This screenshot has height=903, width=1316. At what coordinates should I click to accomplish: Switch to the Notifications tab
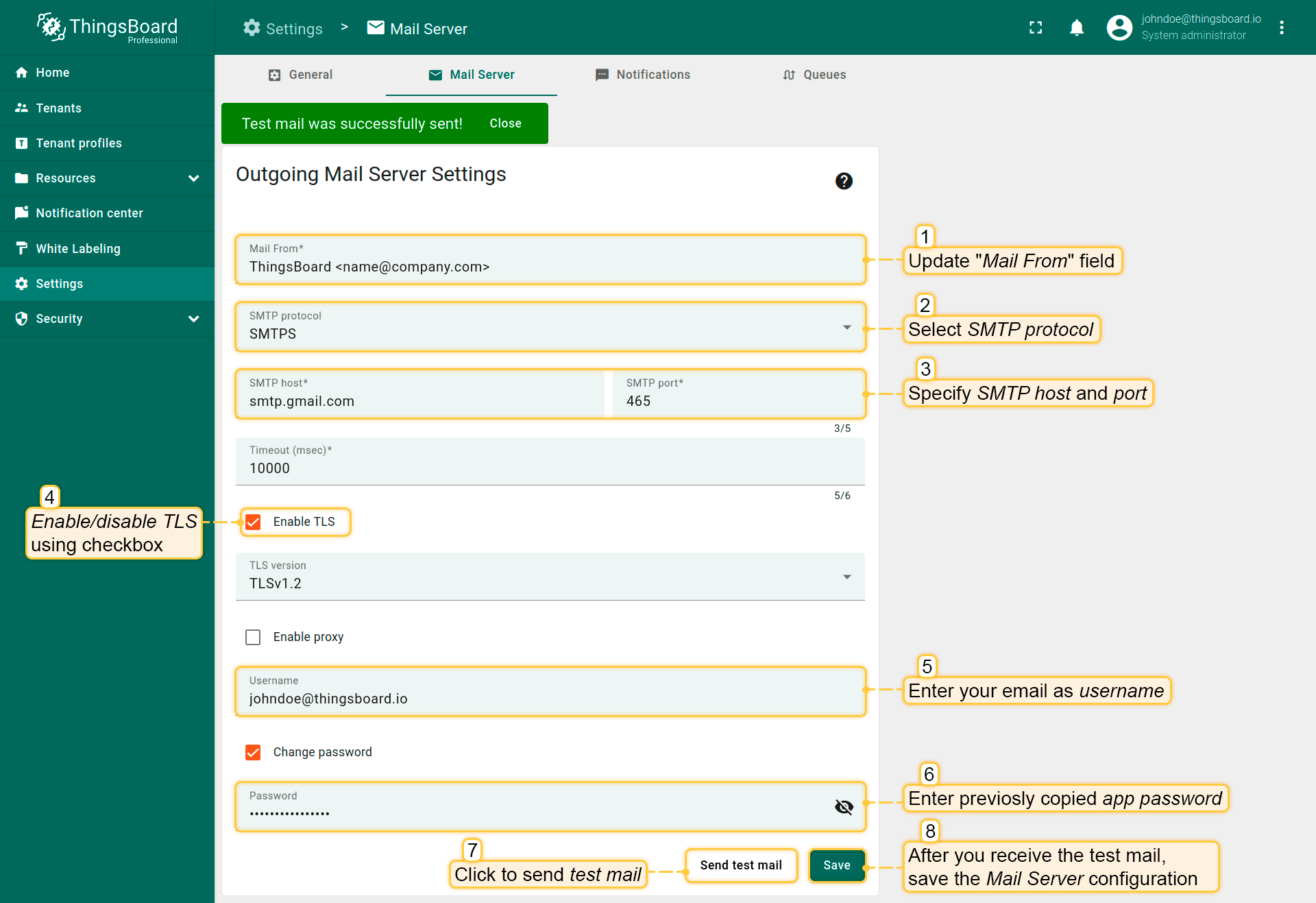coord(643,75)
